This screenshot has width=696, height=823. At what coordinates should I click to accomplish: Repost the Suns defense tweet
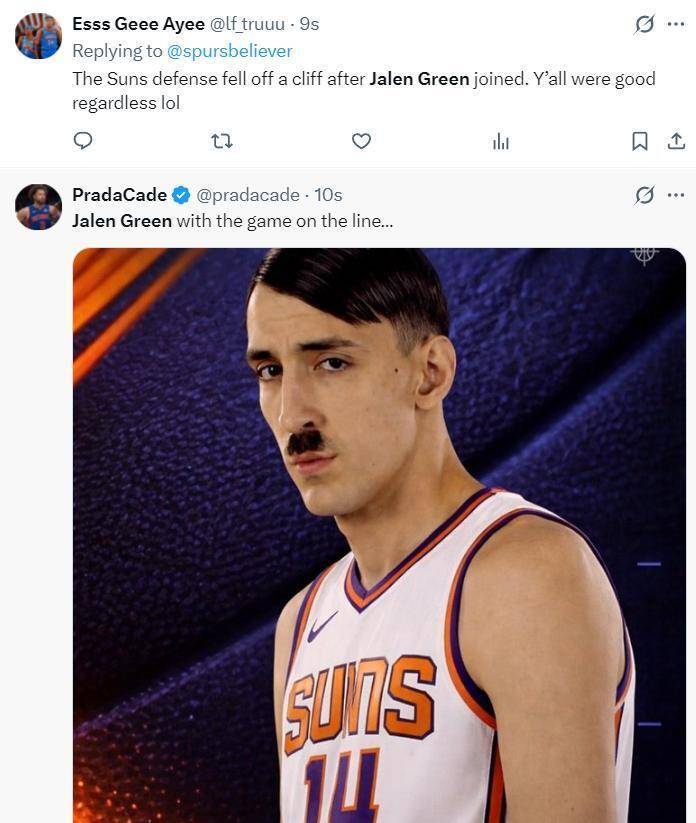coord(222,141)
